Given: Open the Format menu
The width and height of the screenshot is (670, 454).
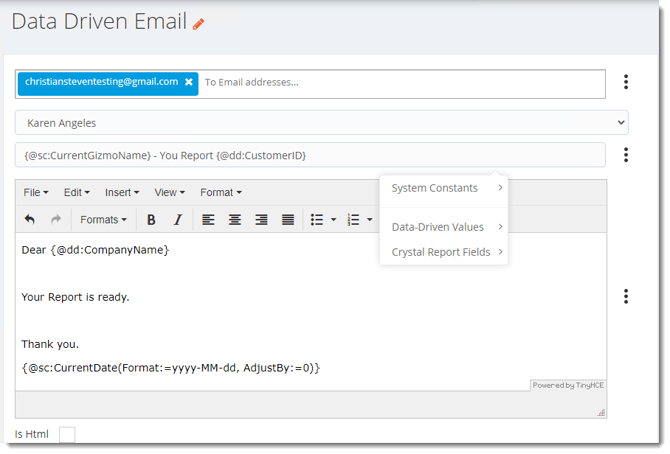Looking at the screenshot, I should [221, 192].
